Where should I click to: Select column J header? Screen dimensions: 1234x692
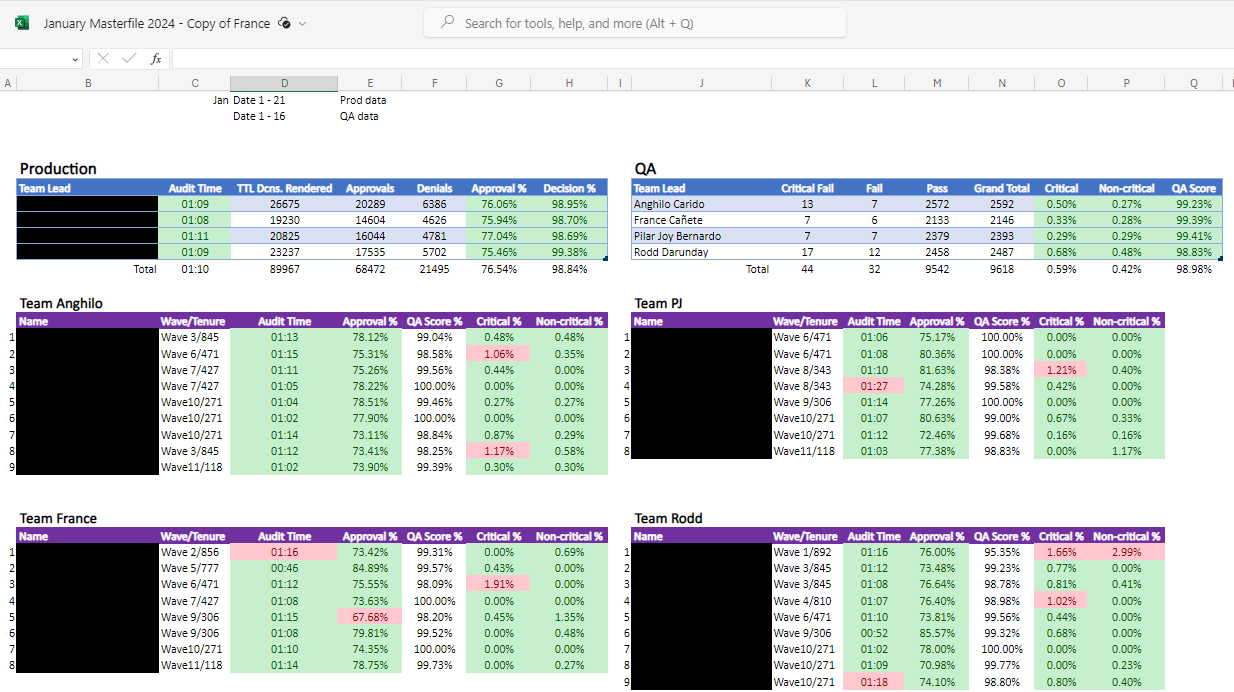tap(701, 83)
